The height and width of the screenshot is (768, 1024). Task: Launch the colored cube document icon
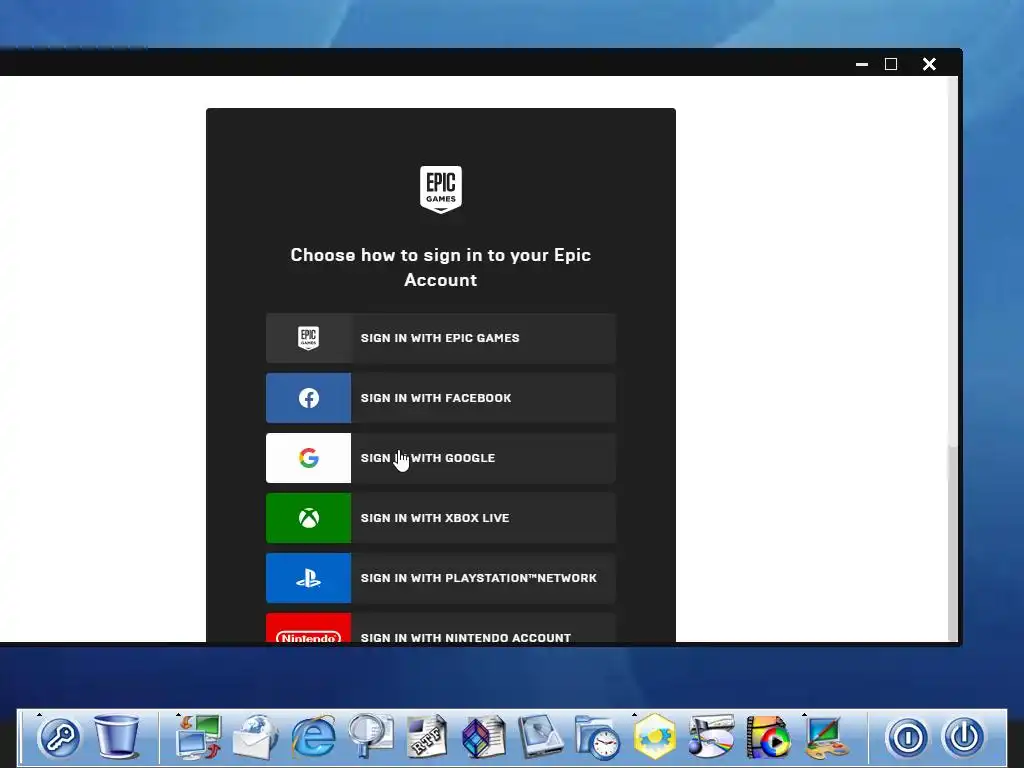[483, 737]
